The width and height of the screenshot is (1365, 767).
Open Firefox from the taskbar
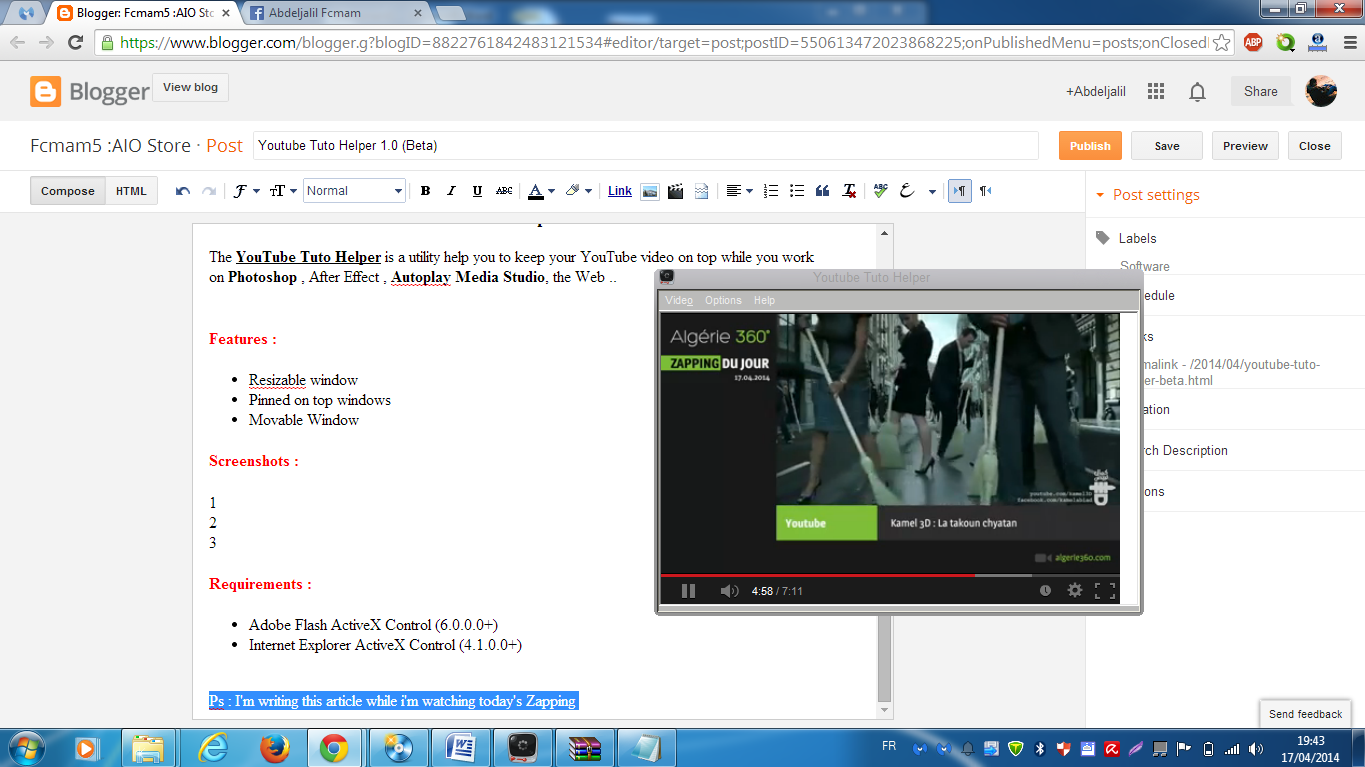(x=273, y=748)
